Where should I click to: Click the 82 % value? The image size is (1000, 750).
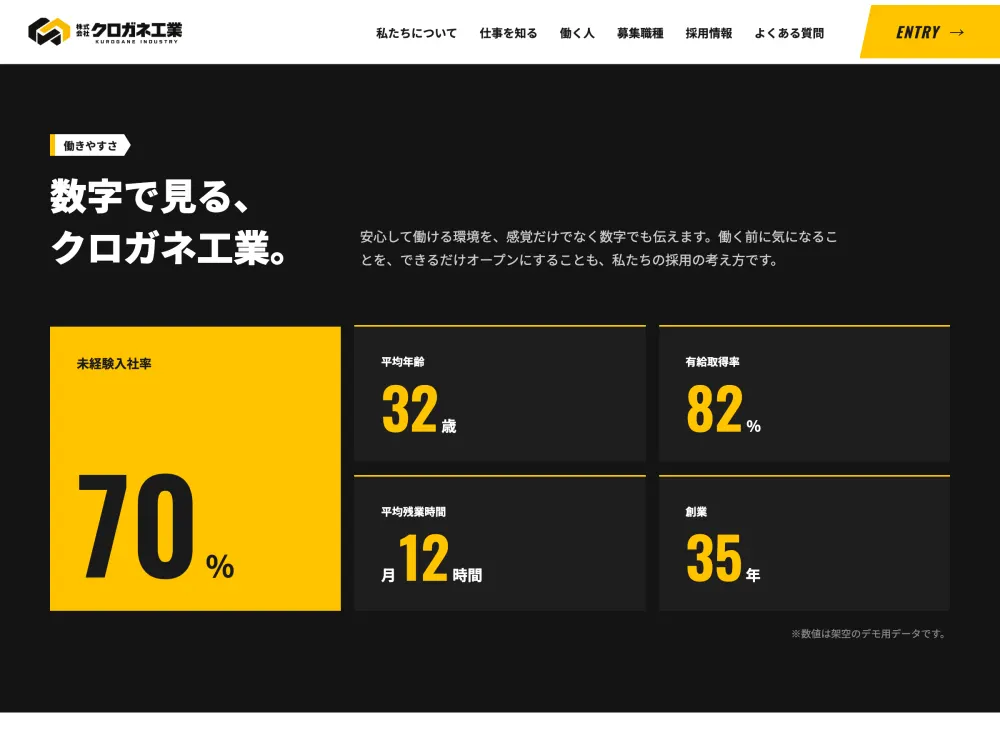724,409
